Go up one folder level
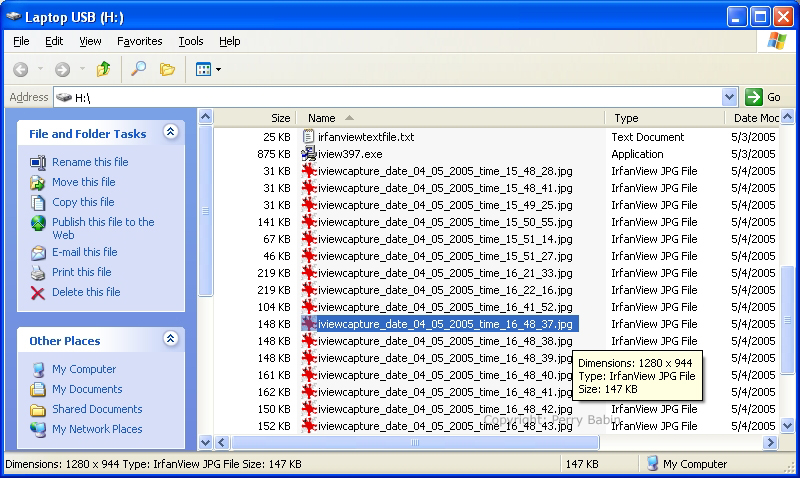Viewport: 800px width, 478px height. point(104,69)
